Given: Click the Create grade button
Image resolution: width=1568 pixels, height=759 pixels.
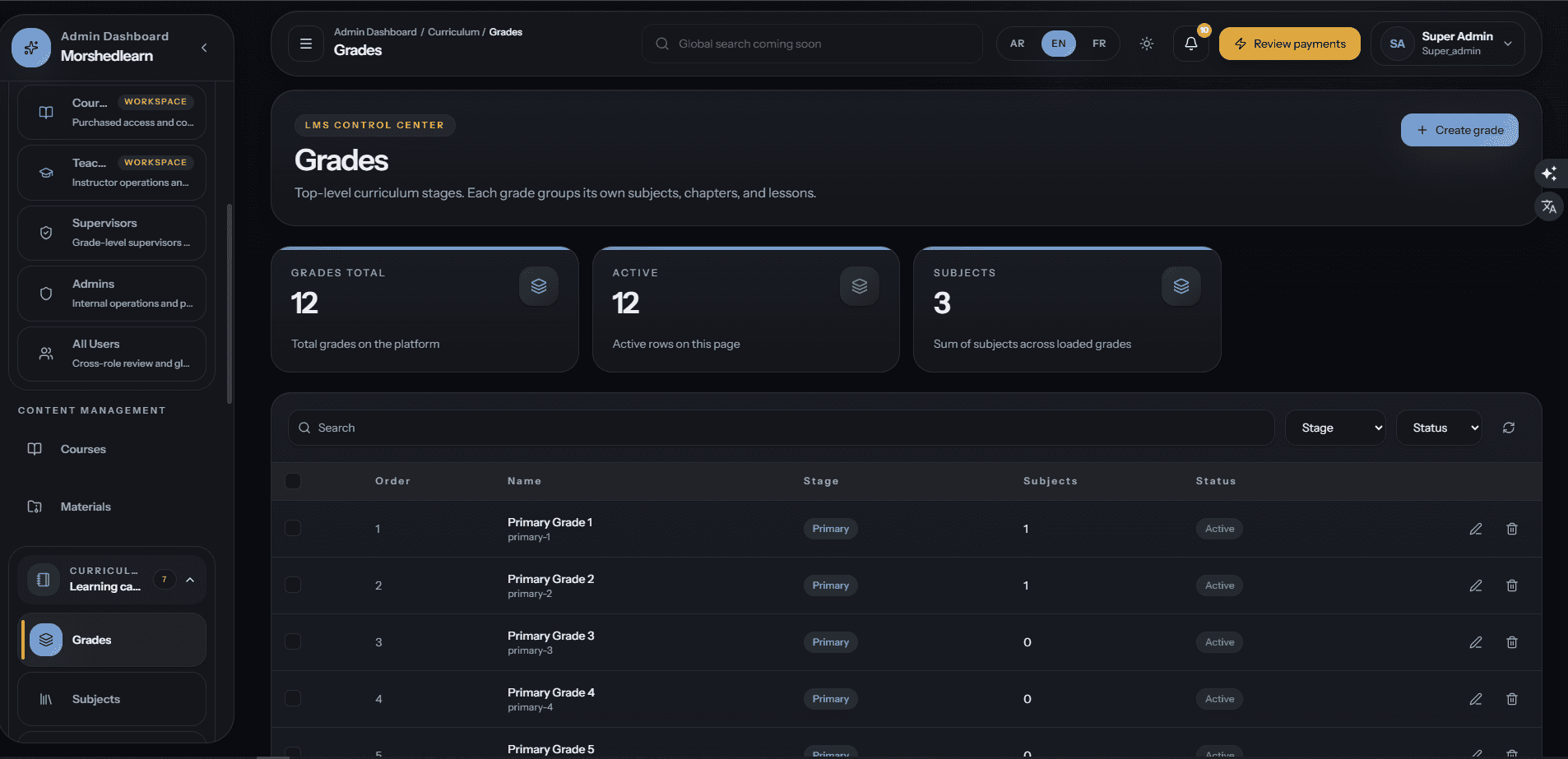Looking at the screenshot, I should 1459,130.
